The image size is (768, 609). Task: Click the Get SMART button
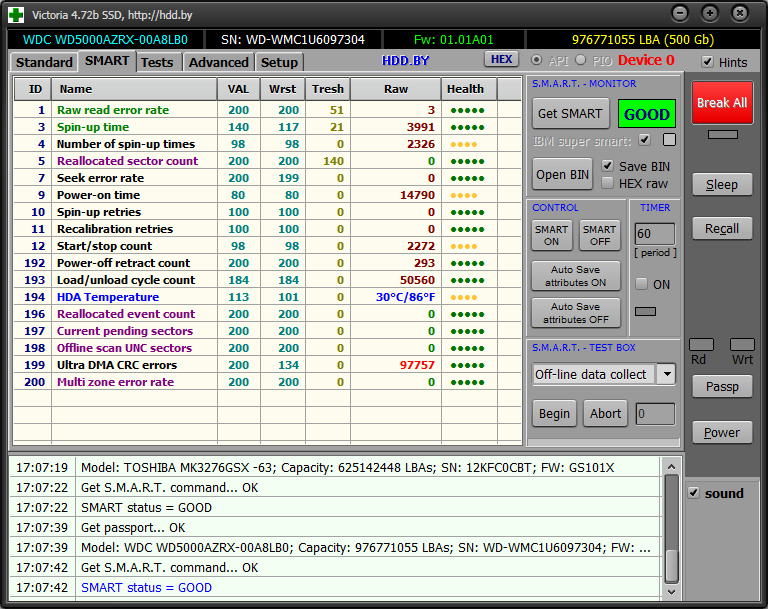(570, 114)
